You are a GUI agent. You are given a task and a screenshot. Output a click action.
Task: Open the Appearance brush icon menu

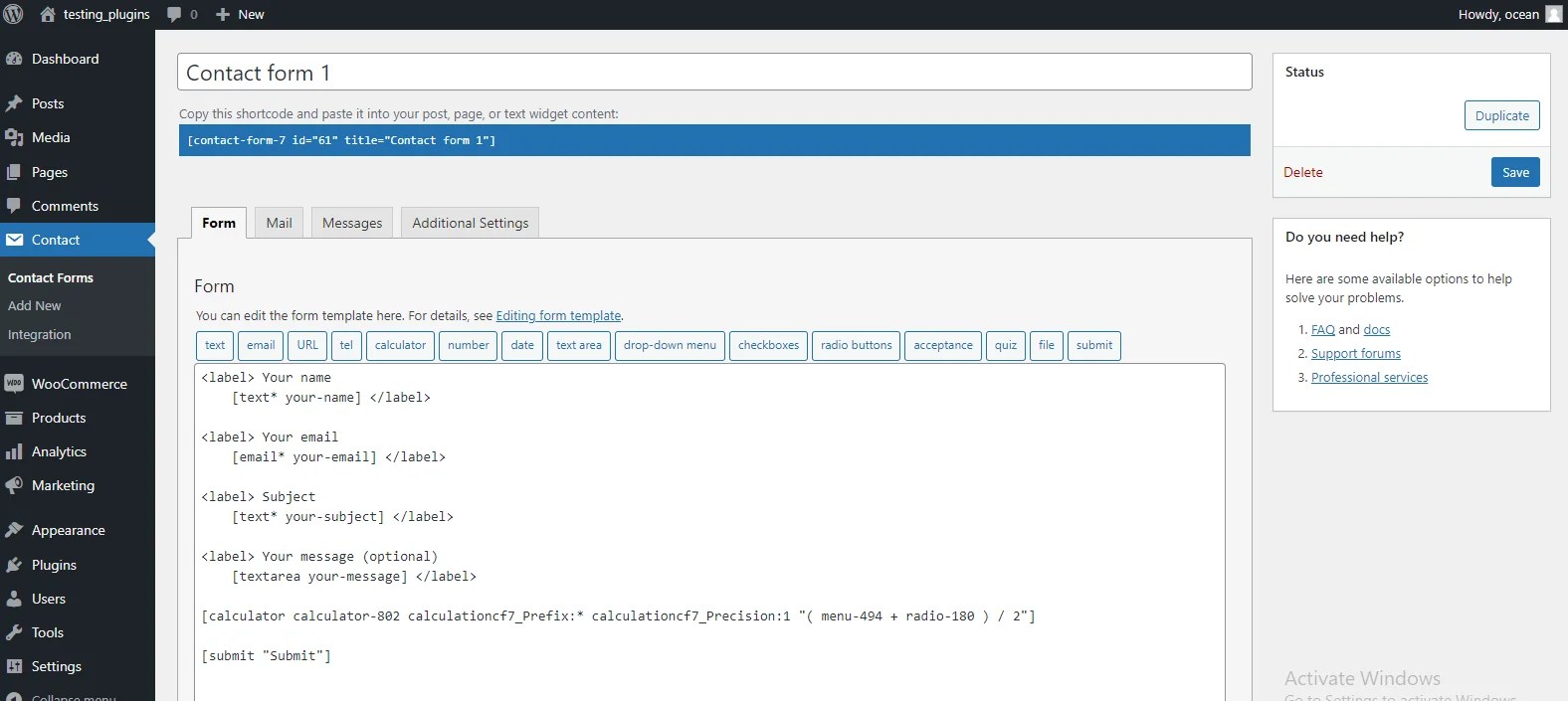coord(14,530)
